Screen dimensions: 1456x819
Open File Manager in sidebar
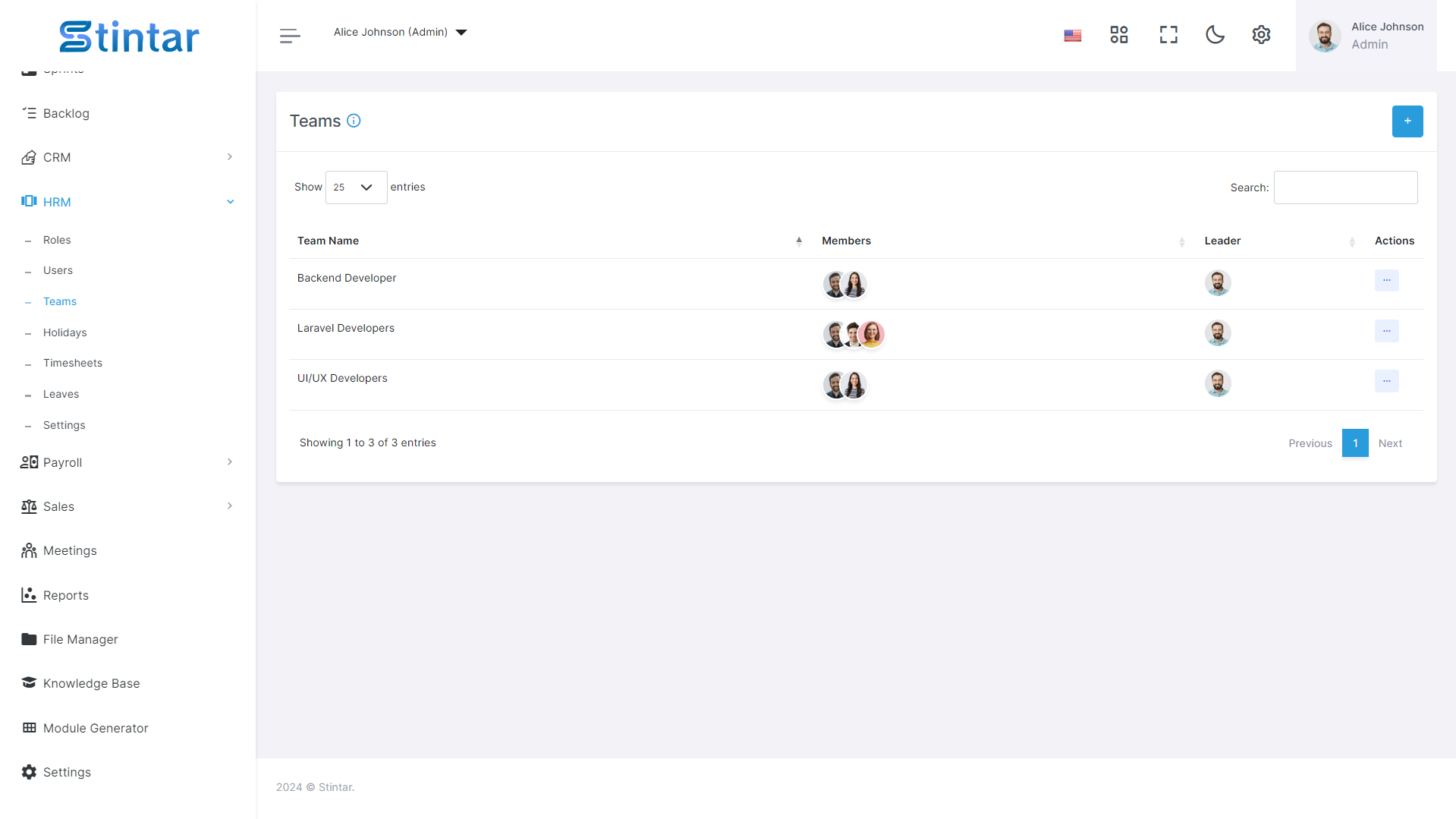(80, 639)
